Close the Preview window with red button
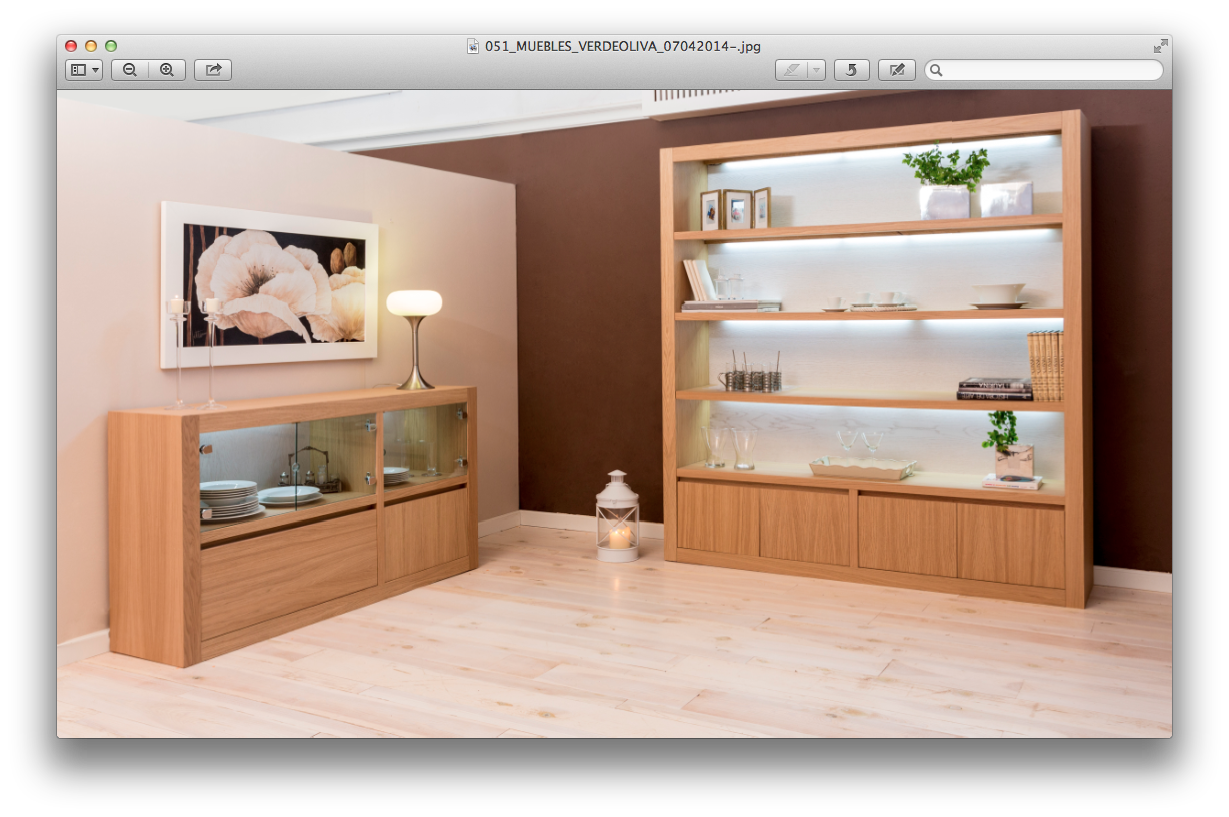This screenshot has height=817, width=1229. [x=71, y=46]
